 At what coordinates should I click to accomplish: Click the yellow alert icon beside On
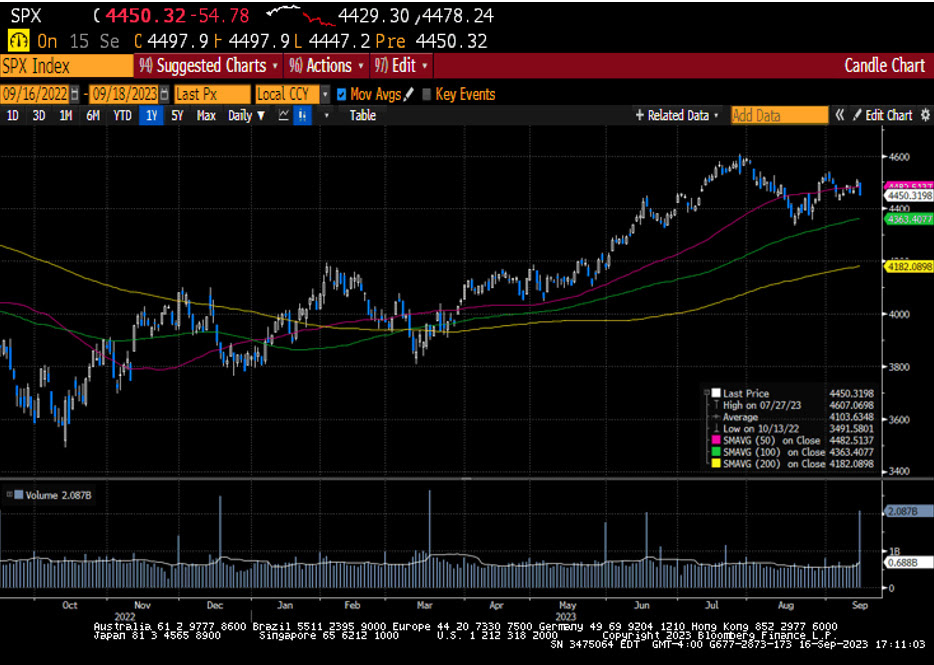click(17, 41)
